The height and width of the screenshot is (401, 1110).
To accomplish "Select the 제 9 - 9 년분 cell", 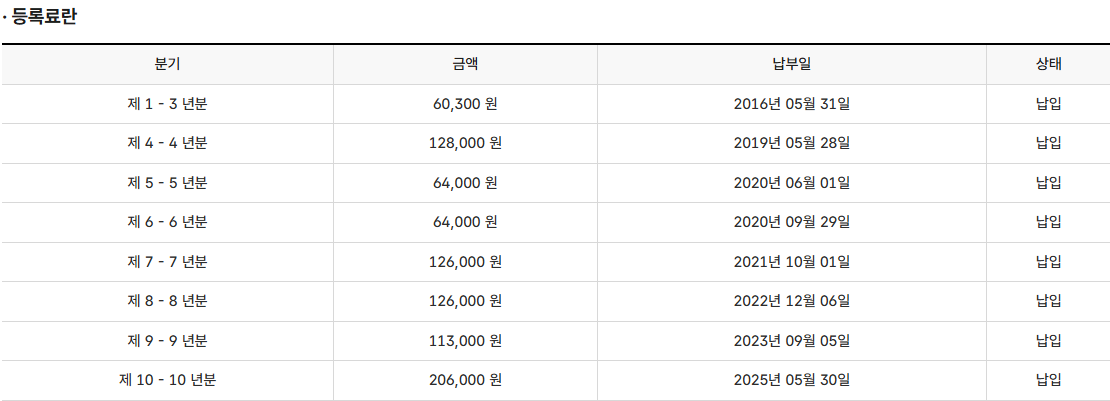I will [167, 341].
